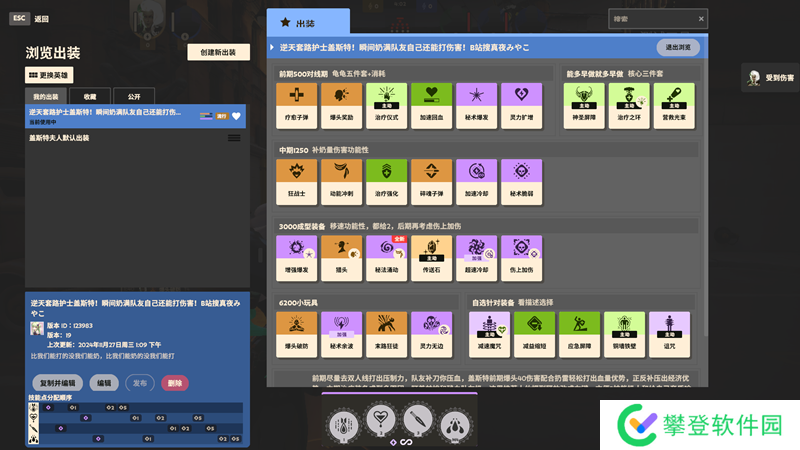This screenshot has height=450, width=800.
Task: Open the 更换英雄 hero selector
Action: pyautogui.click(x=49, y=75)
